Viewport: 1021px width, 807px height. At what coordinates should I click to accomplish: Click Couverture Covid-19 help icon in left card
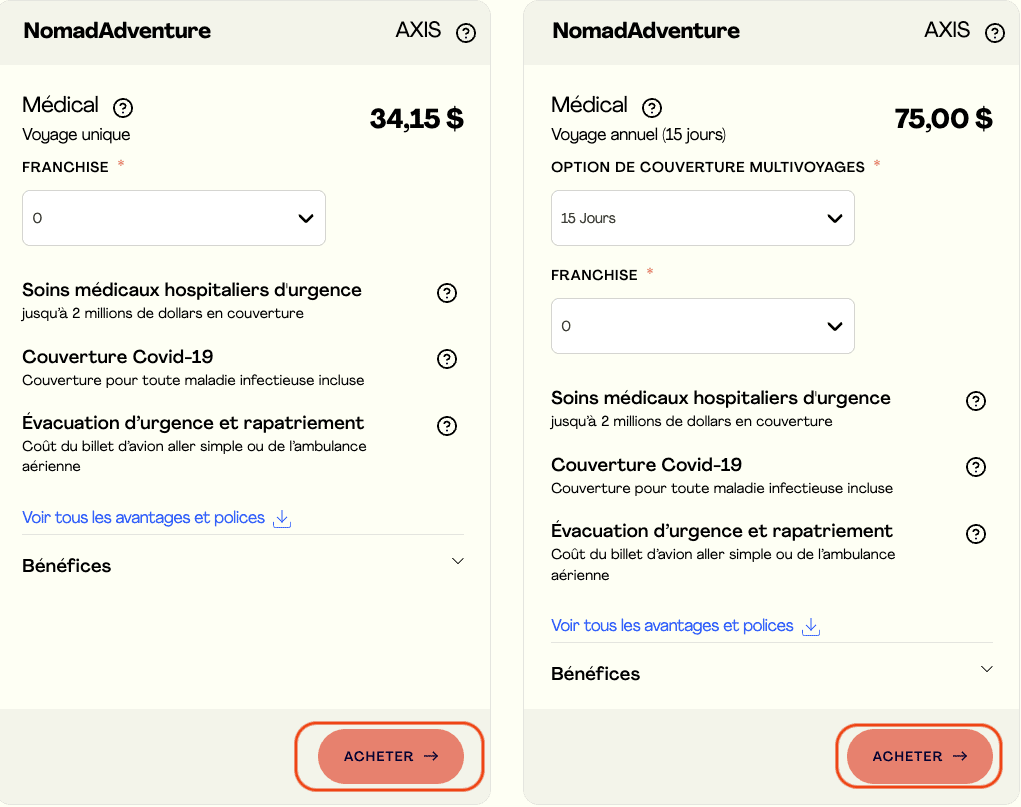[447, 359]
